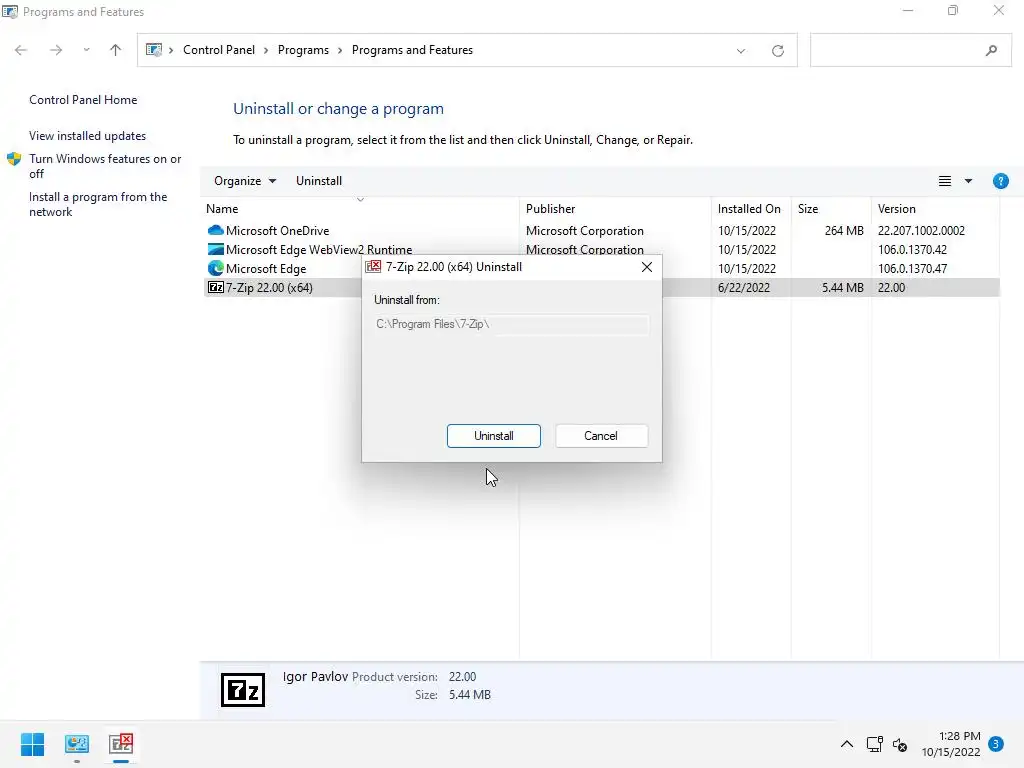Viewport: 1024px width, 768px height.
Task: Click the Microsoft Edge logo icon
Action: [x=216, y=268]
